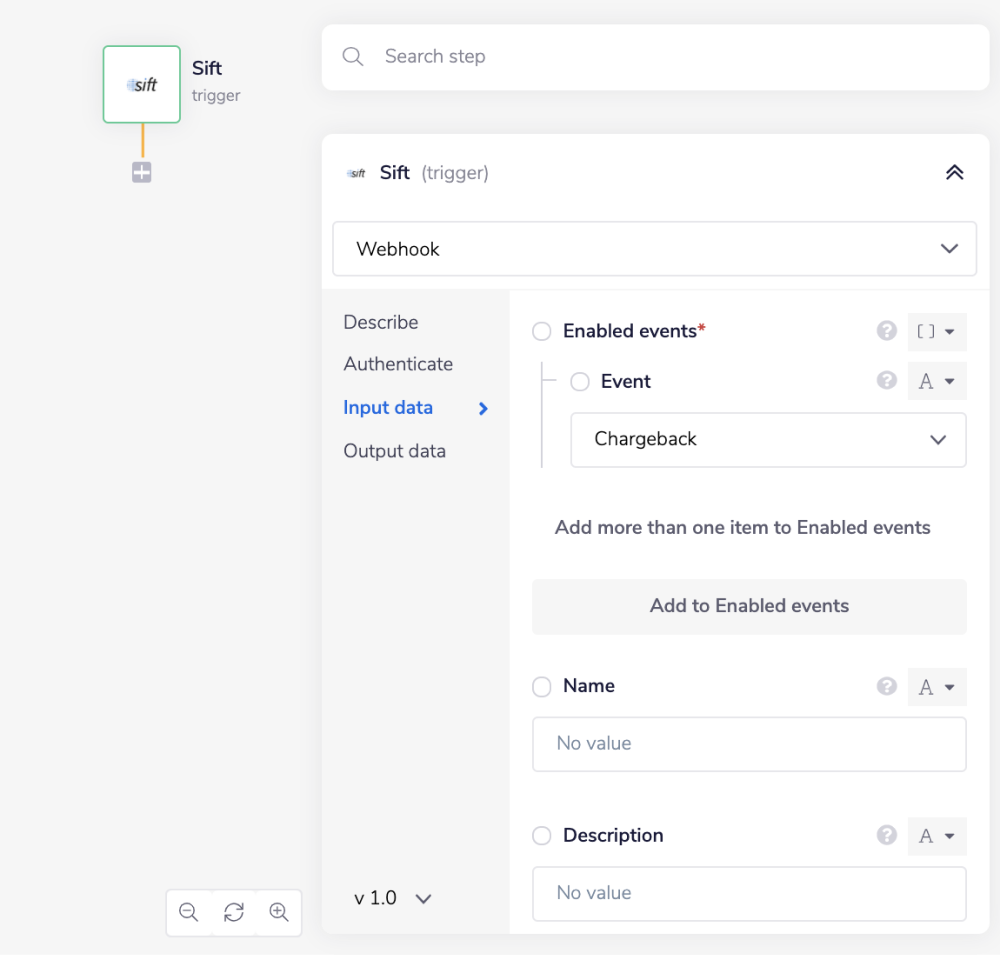Open the Chargeback event dropdown
This screenshot has width=1000, height=955.
[x=768, y=440]
